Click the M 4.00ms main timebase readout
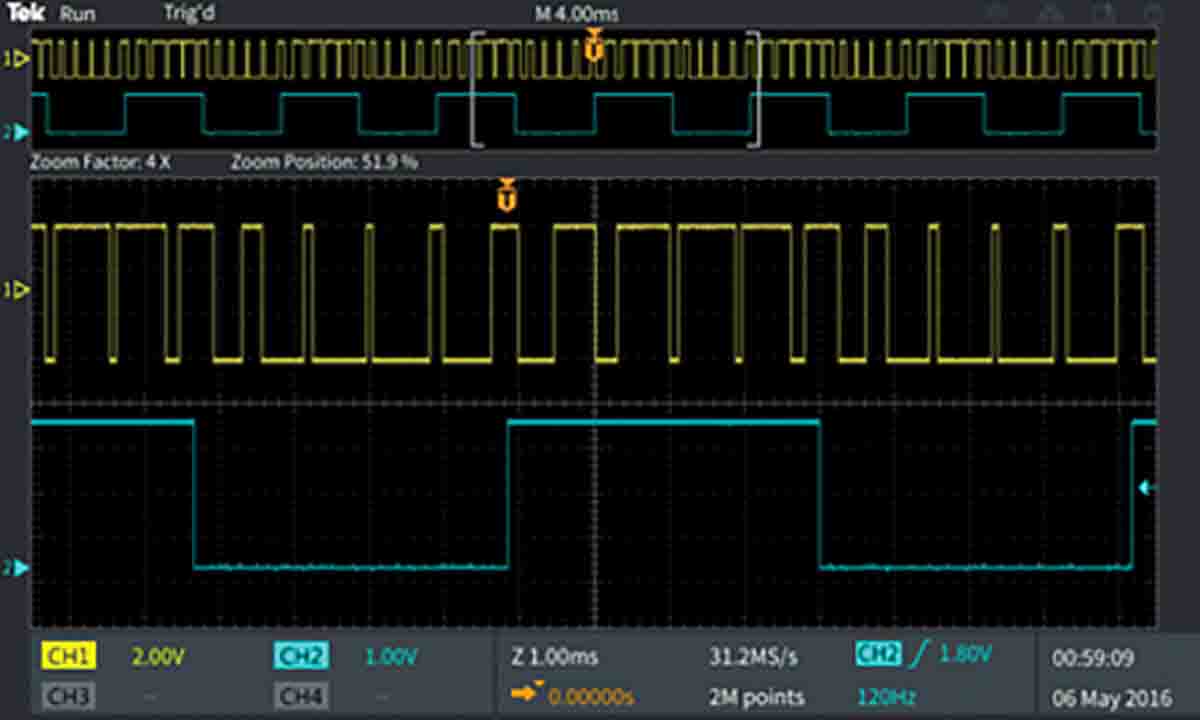This screenshot has height=720, width=1200. pos(577,14)
